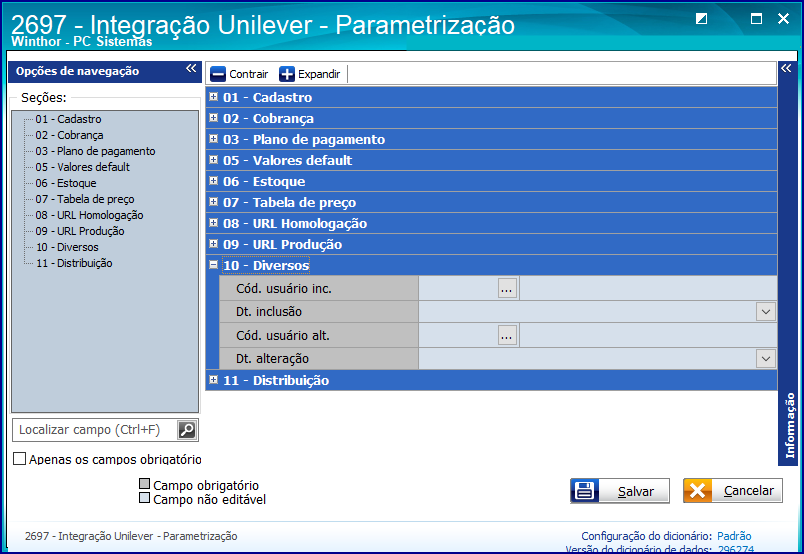Viewport: 804px width, 554px height.
Task: Expand the 09 - URL Produção section
Action: tap(214, 244)
